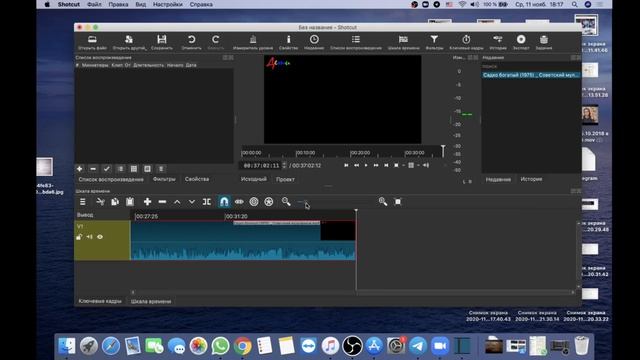Lift clip using the up chevron
Screen dimensions: 640x360
(177, 202)
